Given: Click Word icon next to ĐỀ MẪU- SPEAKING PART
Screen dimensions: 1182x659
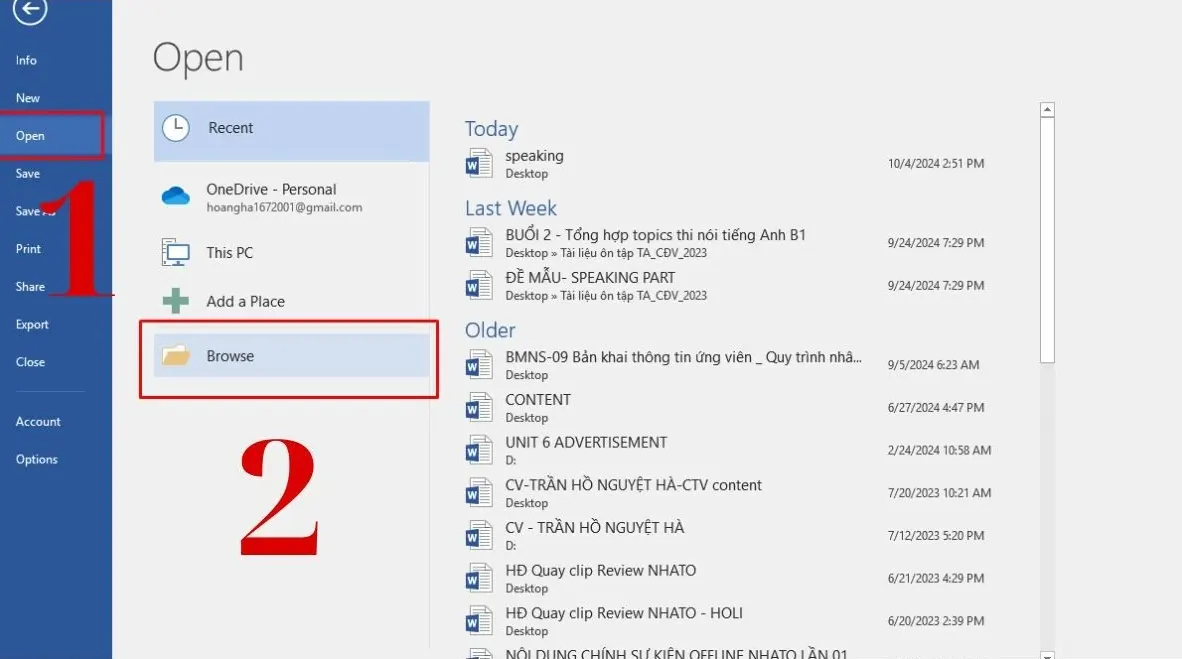Looking at the screenshot, I should coord(479,286).
